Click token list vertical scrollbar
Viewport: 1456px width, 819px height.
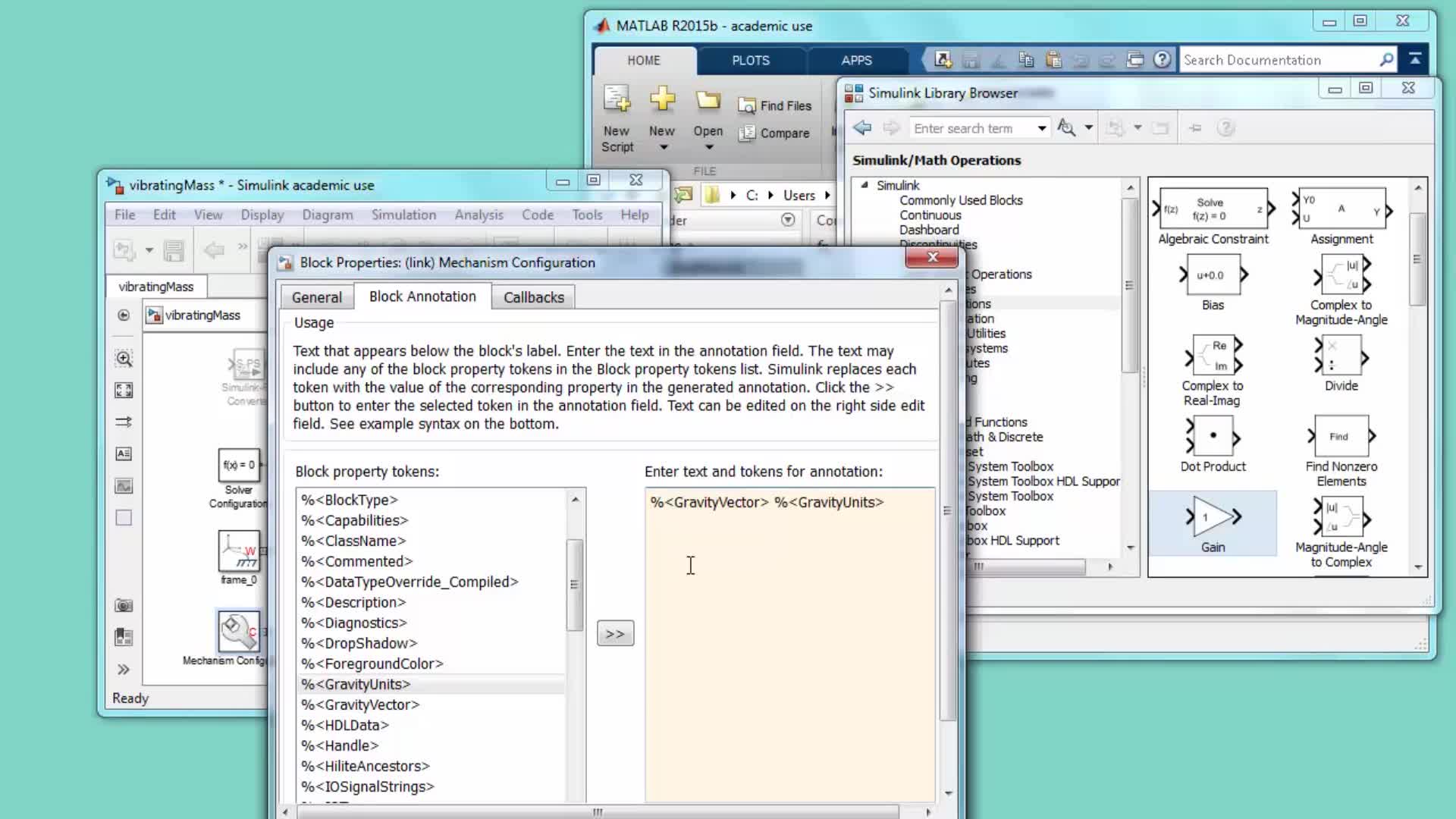(x=575, y=584)
